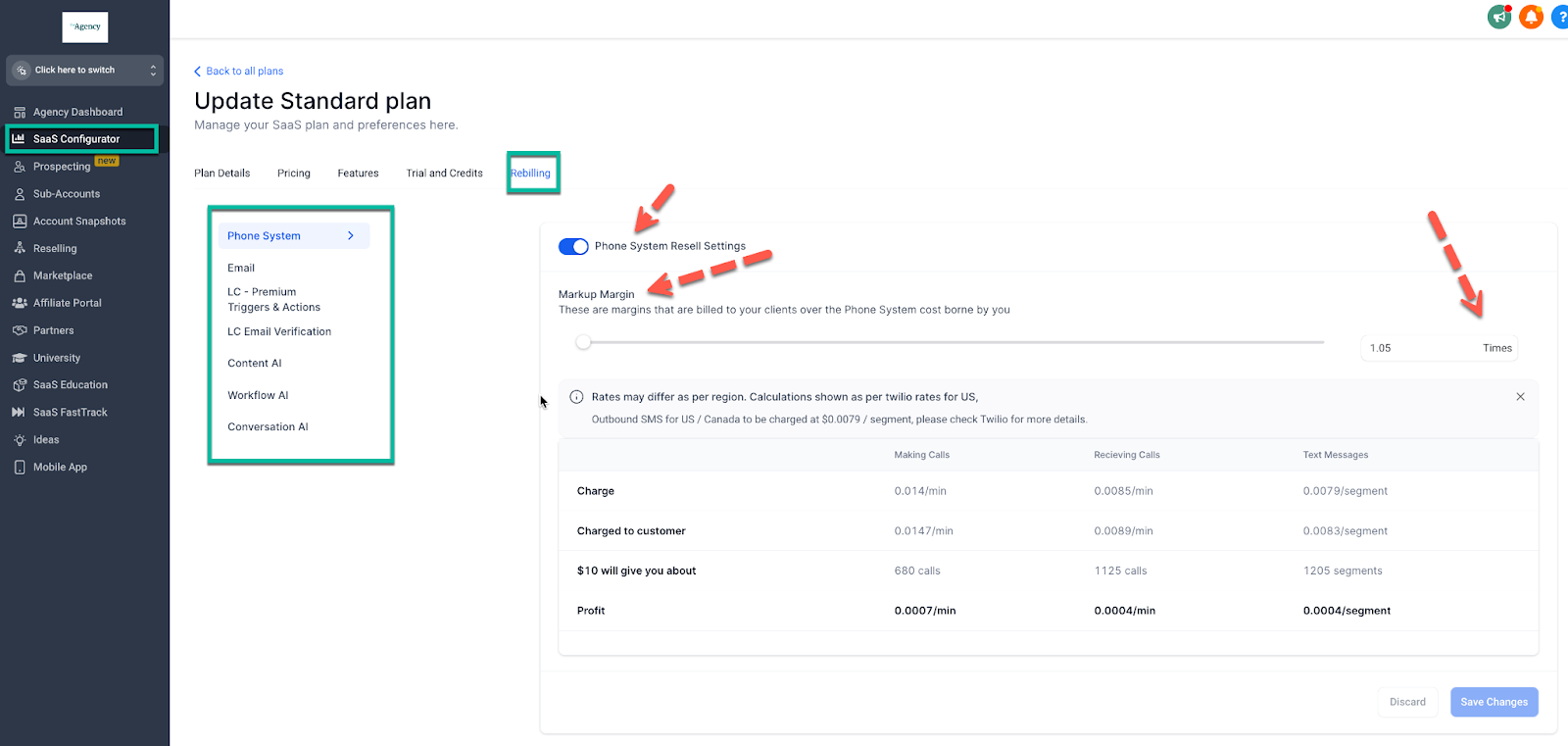Click the help question mark icon

point(1560,17)
